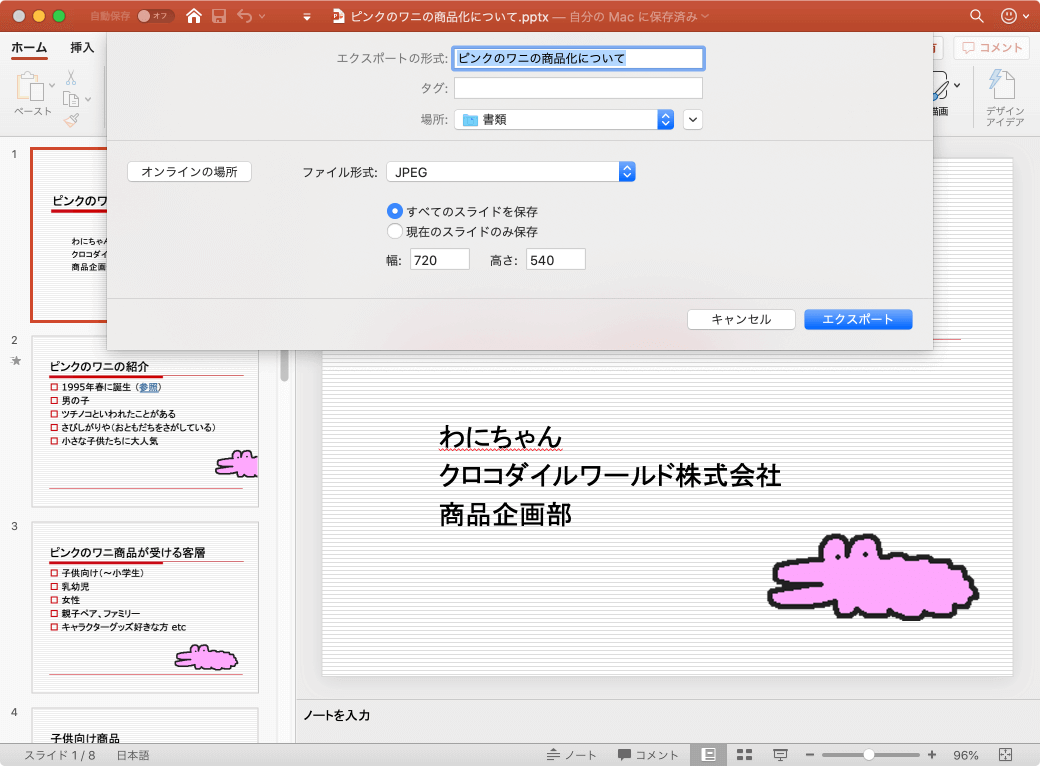
Task: Select 現在のスライドのみ保存 radio button
Action: [x=395, y=231]
